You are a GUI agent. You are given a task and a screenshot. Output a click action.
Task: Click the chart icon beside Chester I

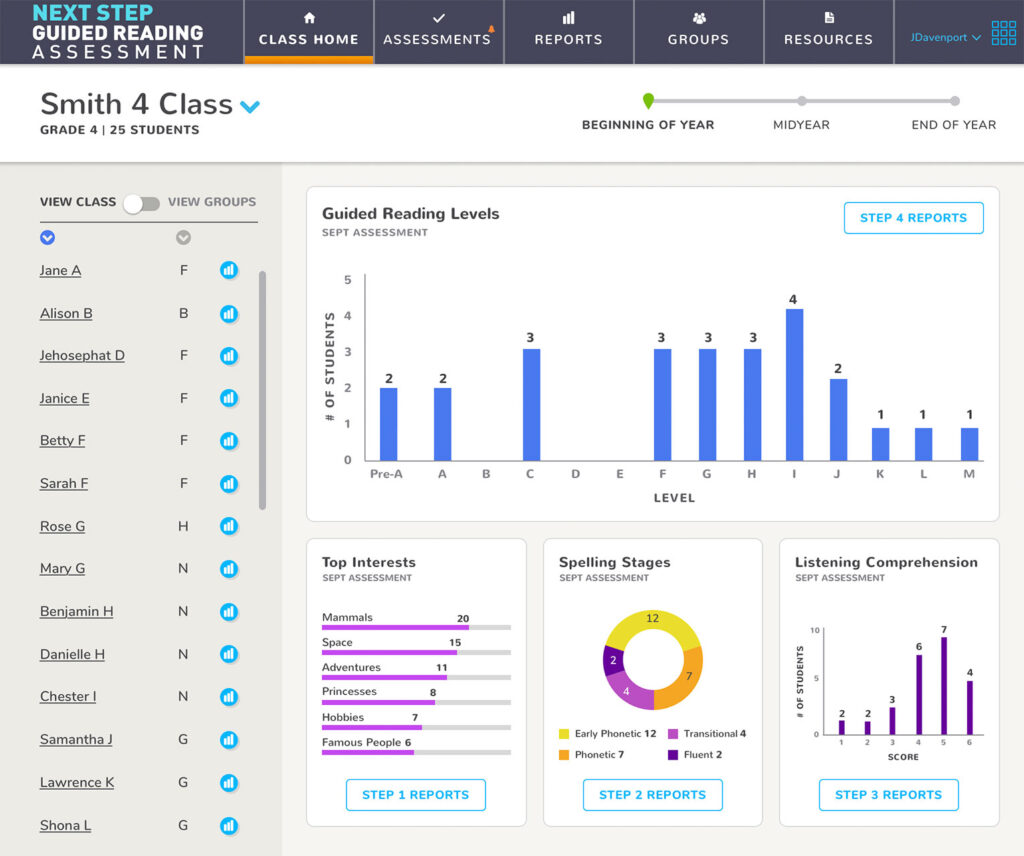(x=229, y=696)
